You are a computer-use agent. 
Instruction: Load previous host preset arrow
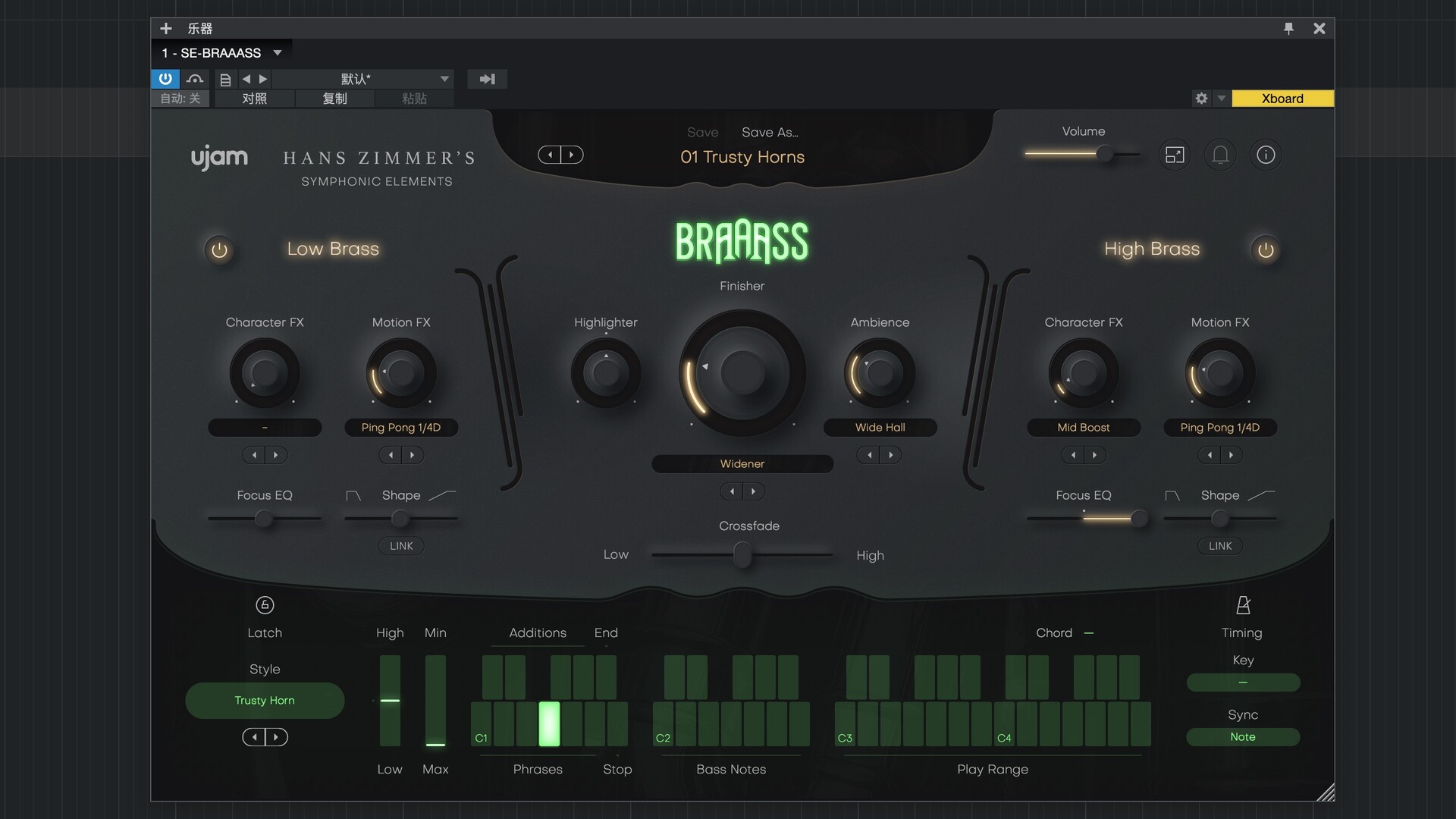tap(246, 79)
